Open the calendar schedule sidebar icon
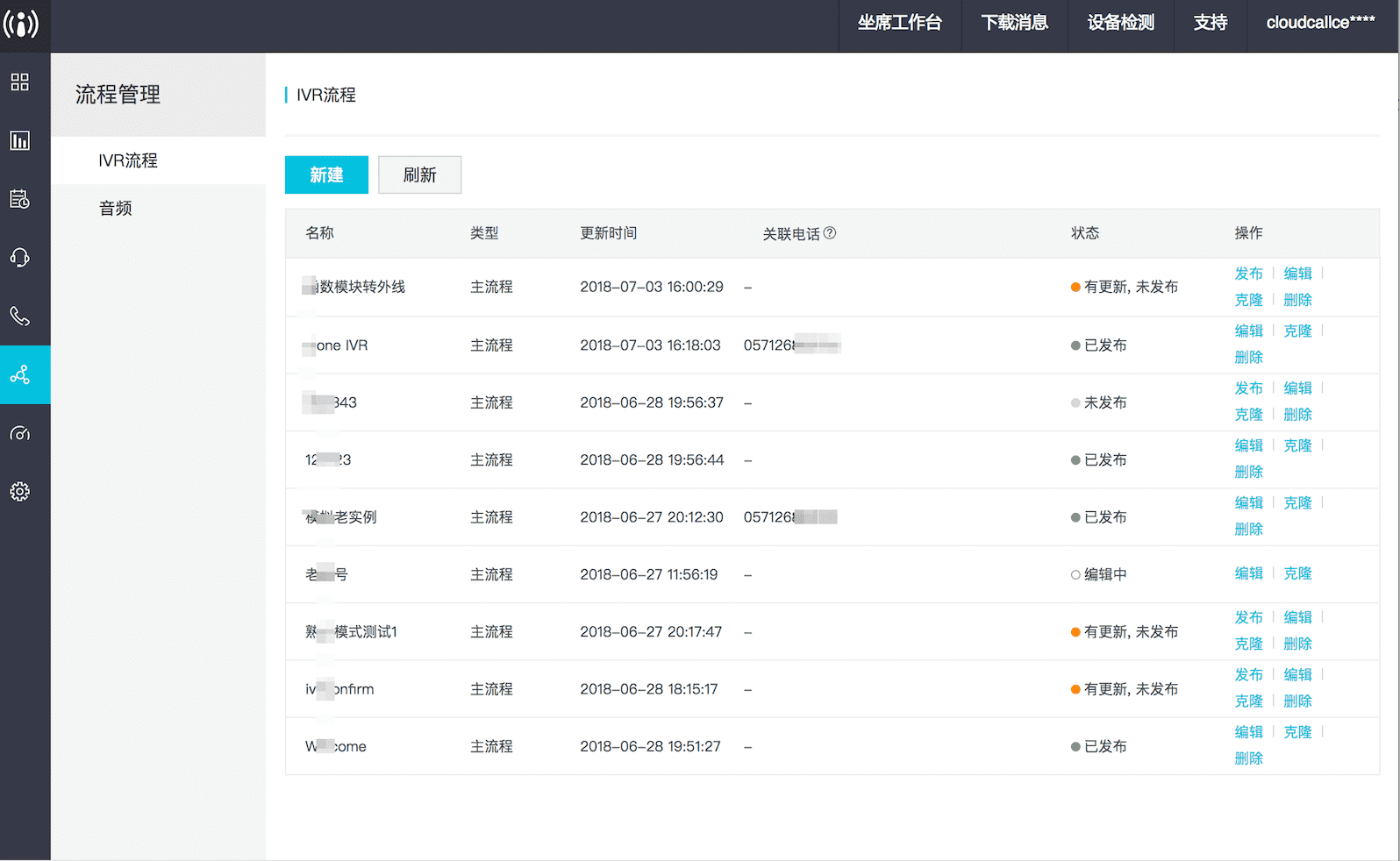This screenshot has width=1400, height=861. (x=19, y=199)
